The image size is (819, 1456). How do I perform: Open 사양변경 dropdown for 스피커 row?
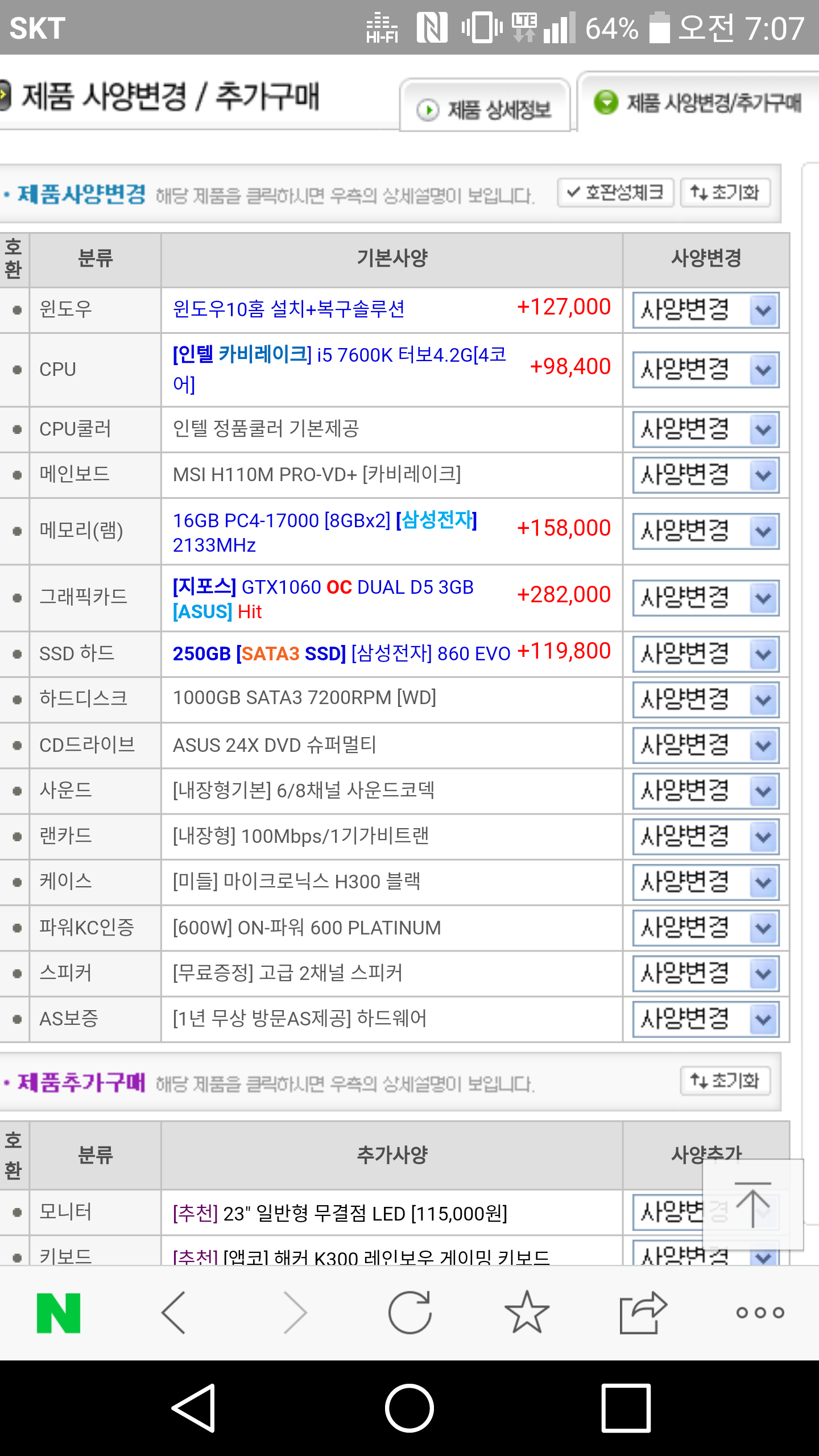(706, 974)
